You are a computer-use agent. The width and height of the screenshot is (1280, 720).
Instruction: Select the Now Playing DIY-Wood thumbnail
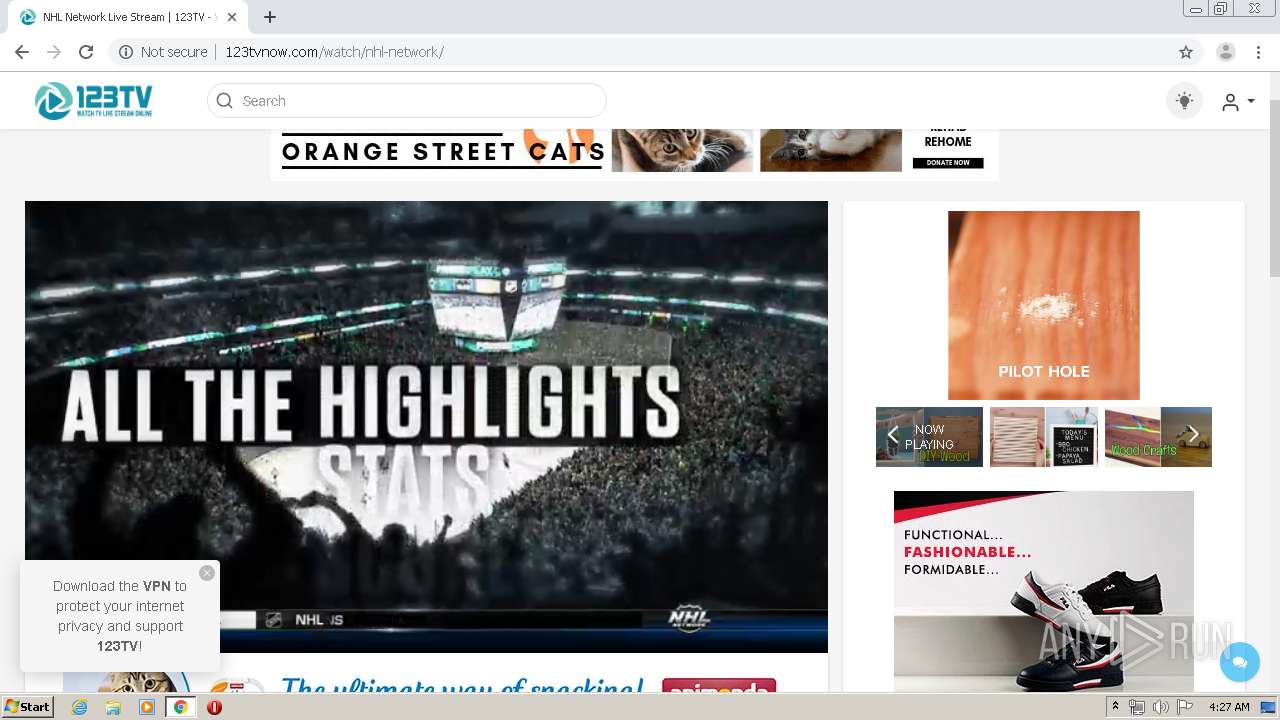click(x=929, y=437)
